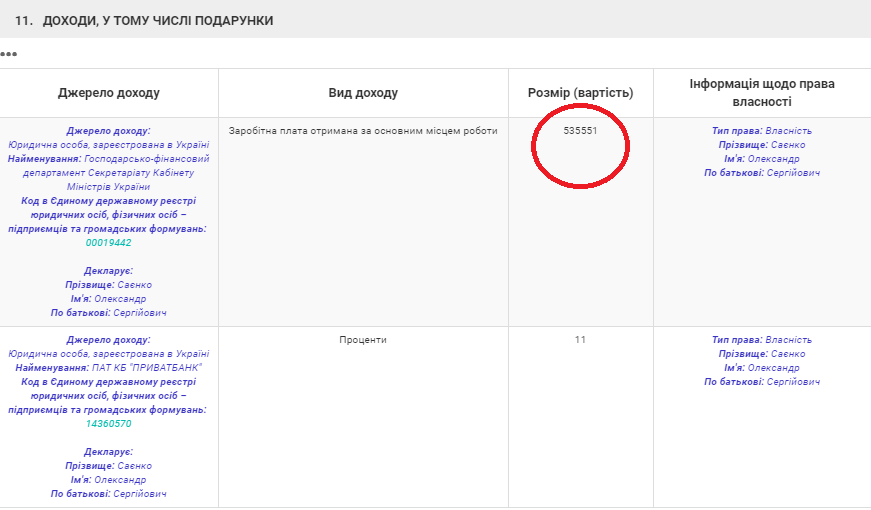Click the three-dot ellipsis icon above the table
This screenshot has width=871, height=510.
point(9,53)
